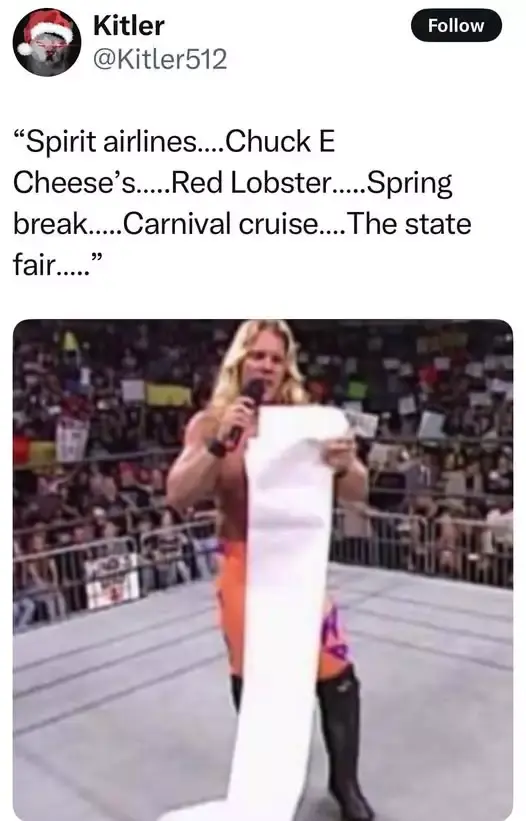Open the attached wrestling photo

click(x=263, y=570)
